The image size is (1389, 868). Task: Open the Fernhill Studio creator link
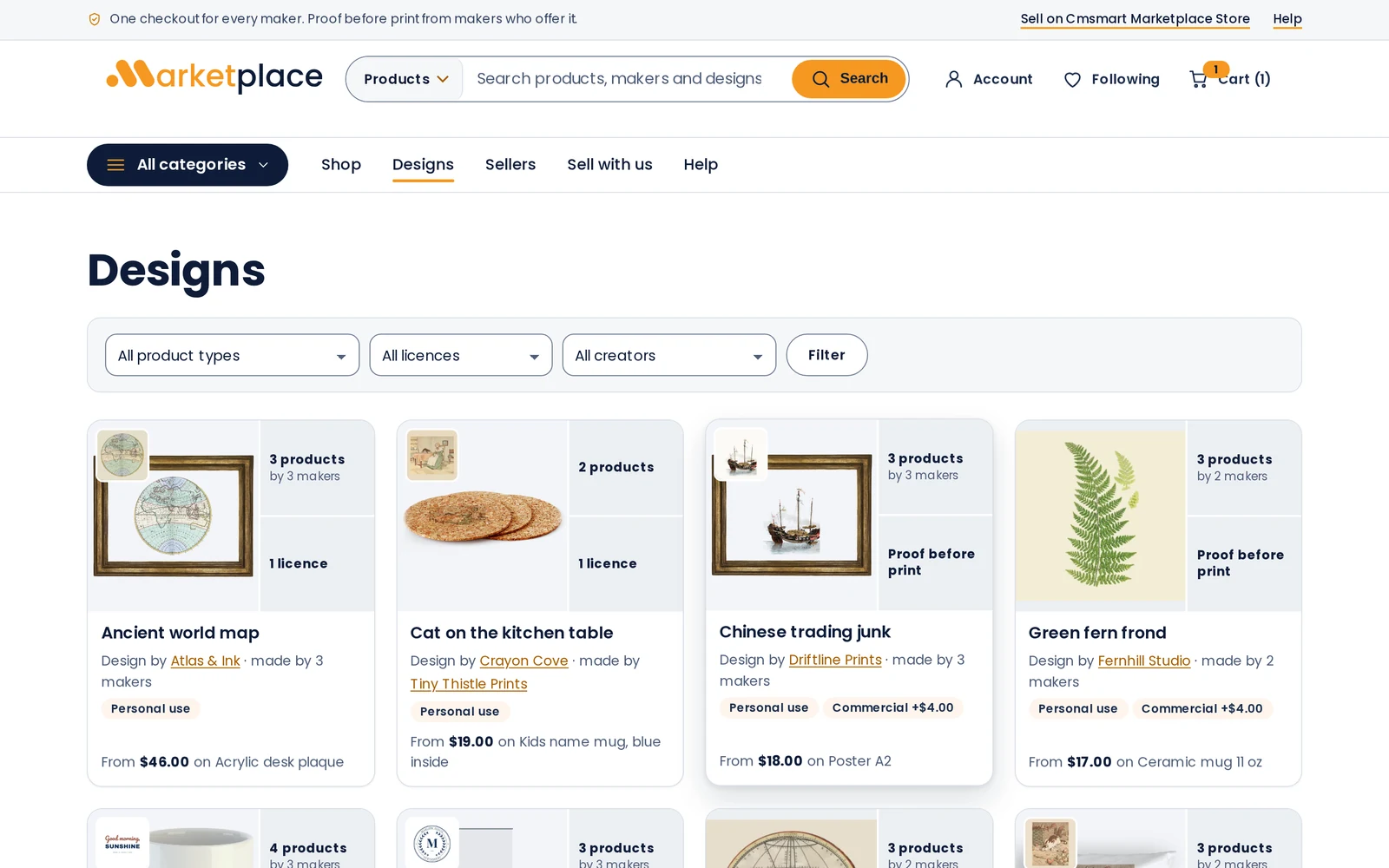click(1144, 661)
